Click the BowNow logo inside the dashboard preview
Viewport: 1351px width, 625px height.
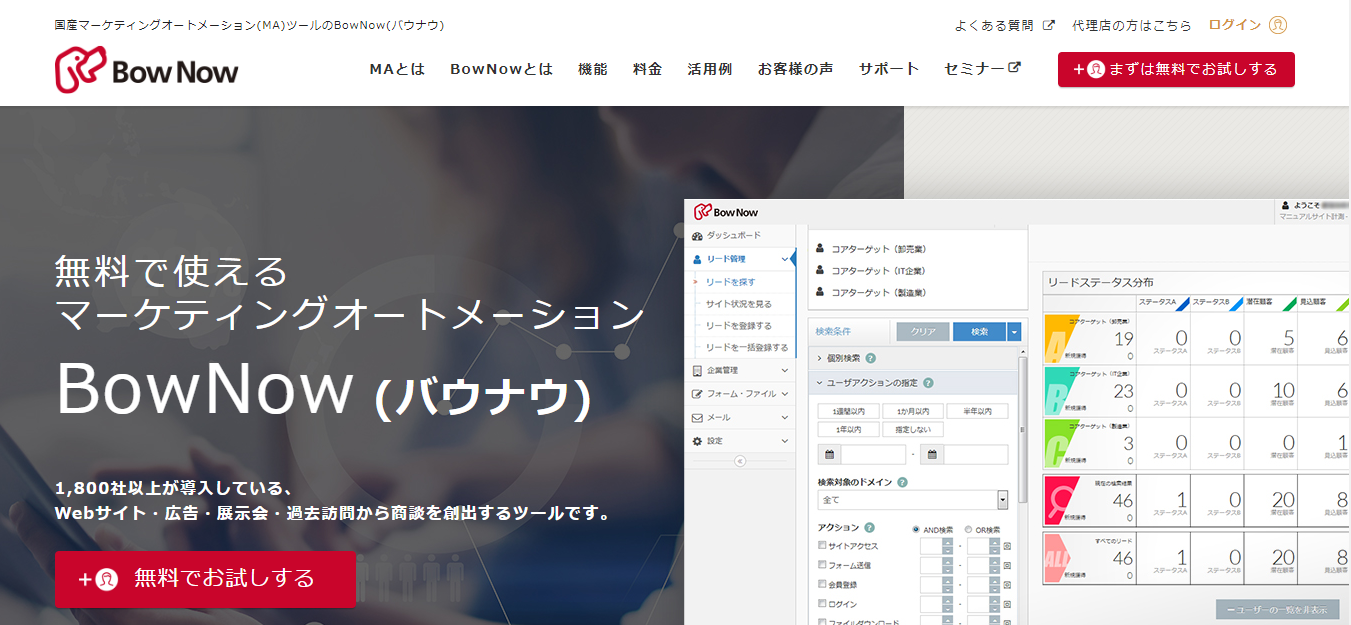tap(725, 211)
